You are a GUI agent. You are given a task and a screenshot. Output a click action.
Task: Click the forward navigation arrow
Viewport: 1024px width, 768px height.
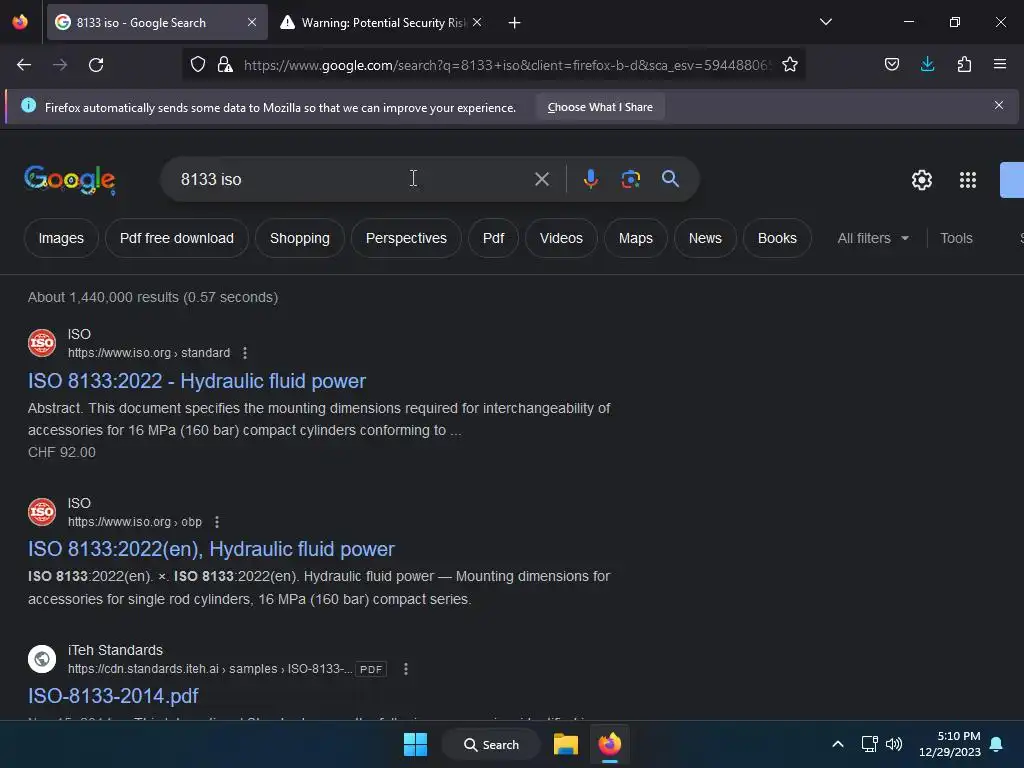(60, 65)
